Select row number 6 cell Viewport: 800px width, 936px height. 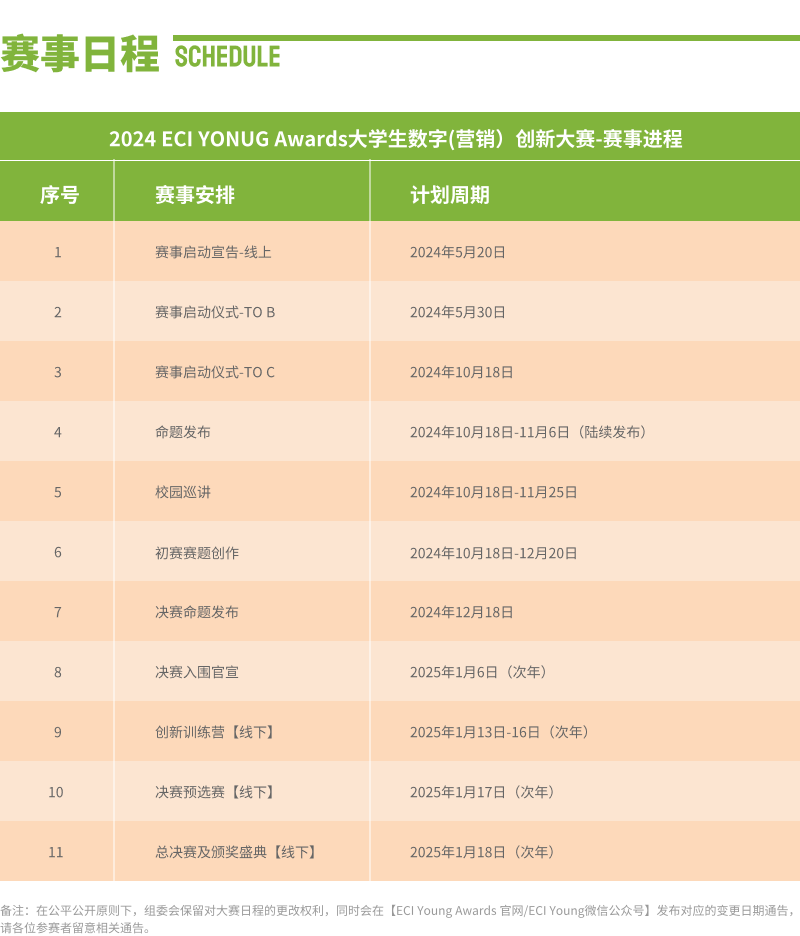[58, 552]
